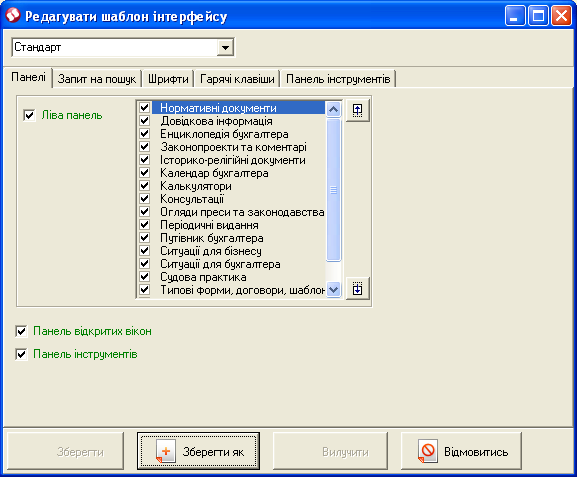Toggle Огляди преси та законодавства checkbox
The image size is (577, 477).
(145, 212)
